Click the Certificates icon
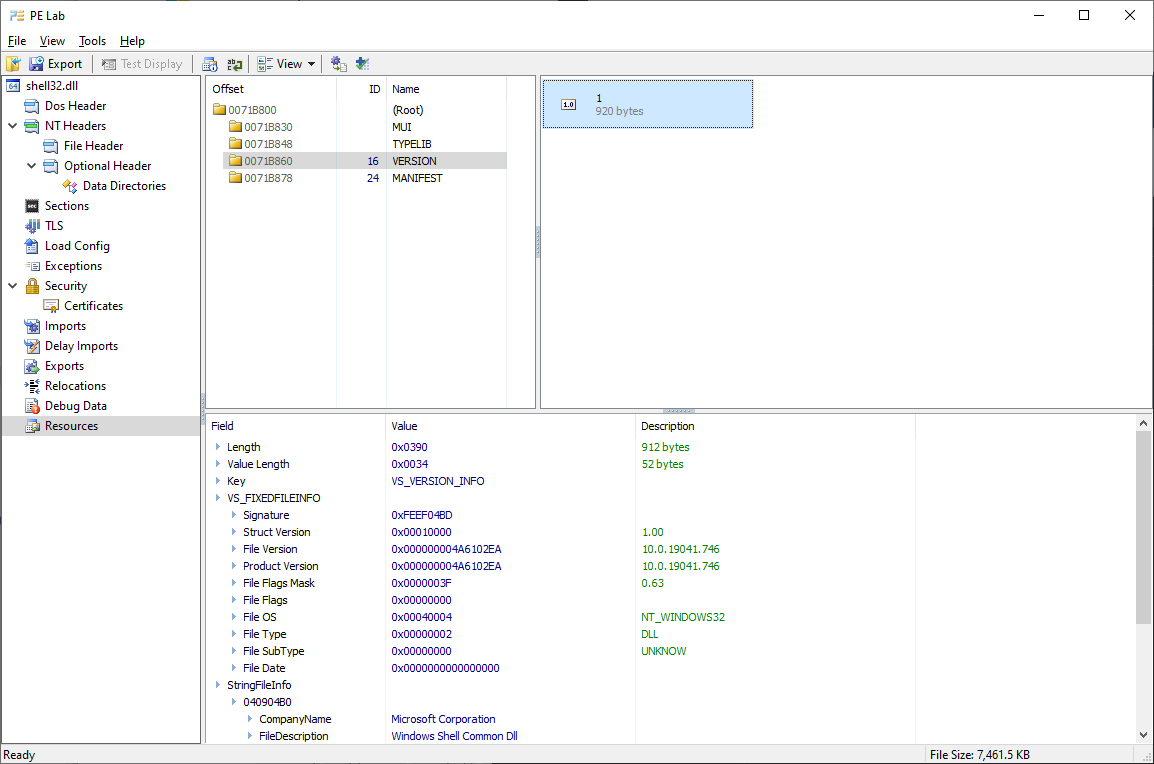The image size is (1154, 764). pyautogui.click(x=51, y=305)
